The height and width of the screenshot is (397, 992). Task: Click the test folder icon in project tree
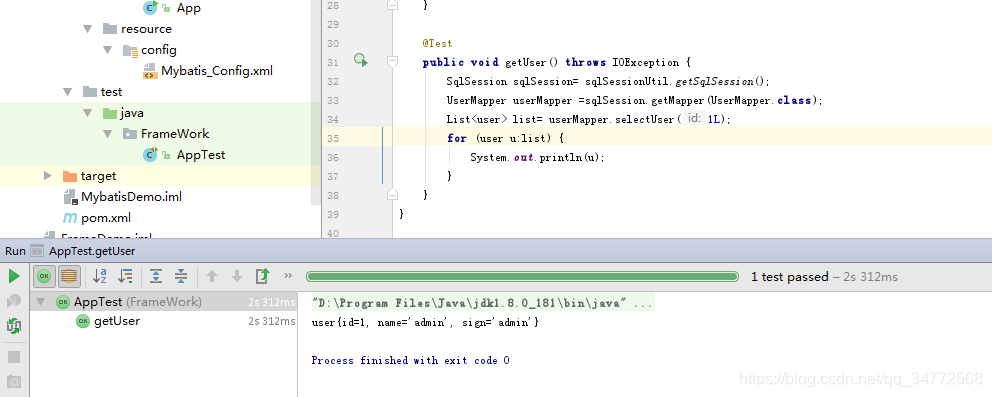click(90, 92)
